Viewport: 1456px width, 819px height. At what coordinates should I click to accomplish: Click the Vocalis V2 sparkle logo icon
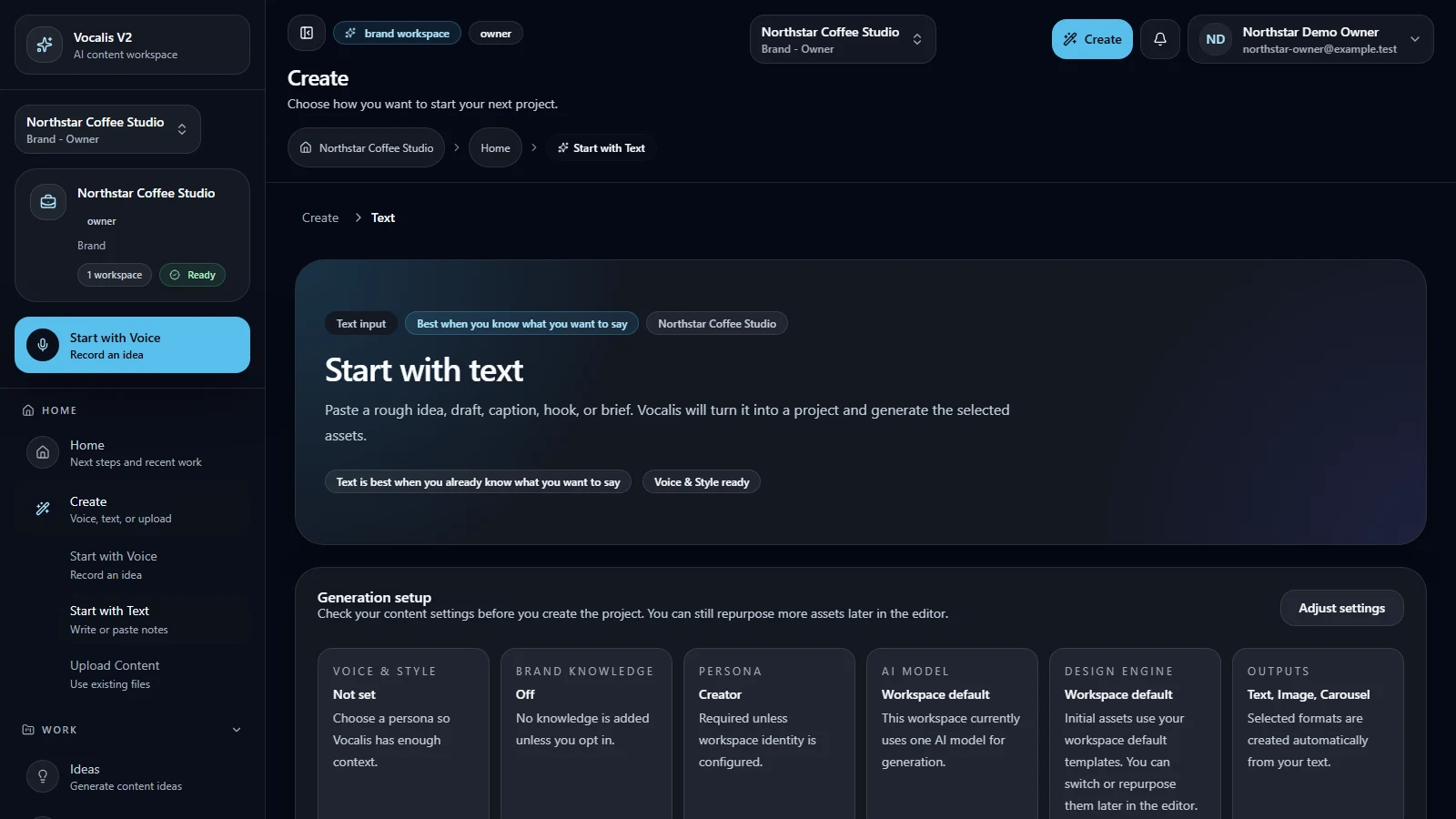point(44,45)
